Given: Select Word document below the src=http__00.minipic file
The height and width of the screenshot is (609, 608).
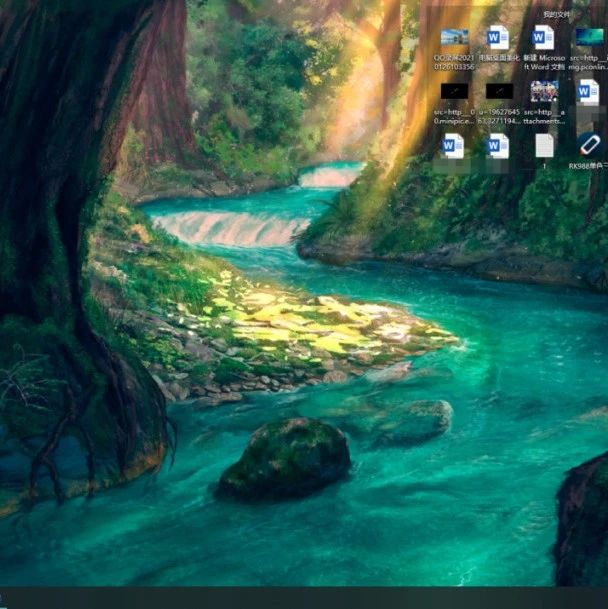Looking at the screenshot, I should point(454,146).
